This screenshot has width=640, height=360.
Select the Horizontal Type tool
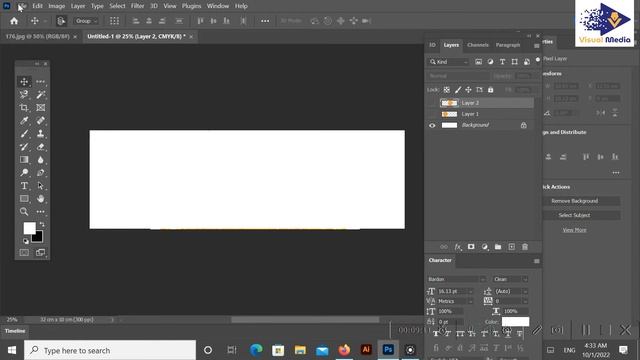click(24, 186)
